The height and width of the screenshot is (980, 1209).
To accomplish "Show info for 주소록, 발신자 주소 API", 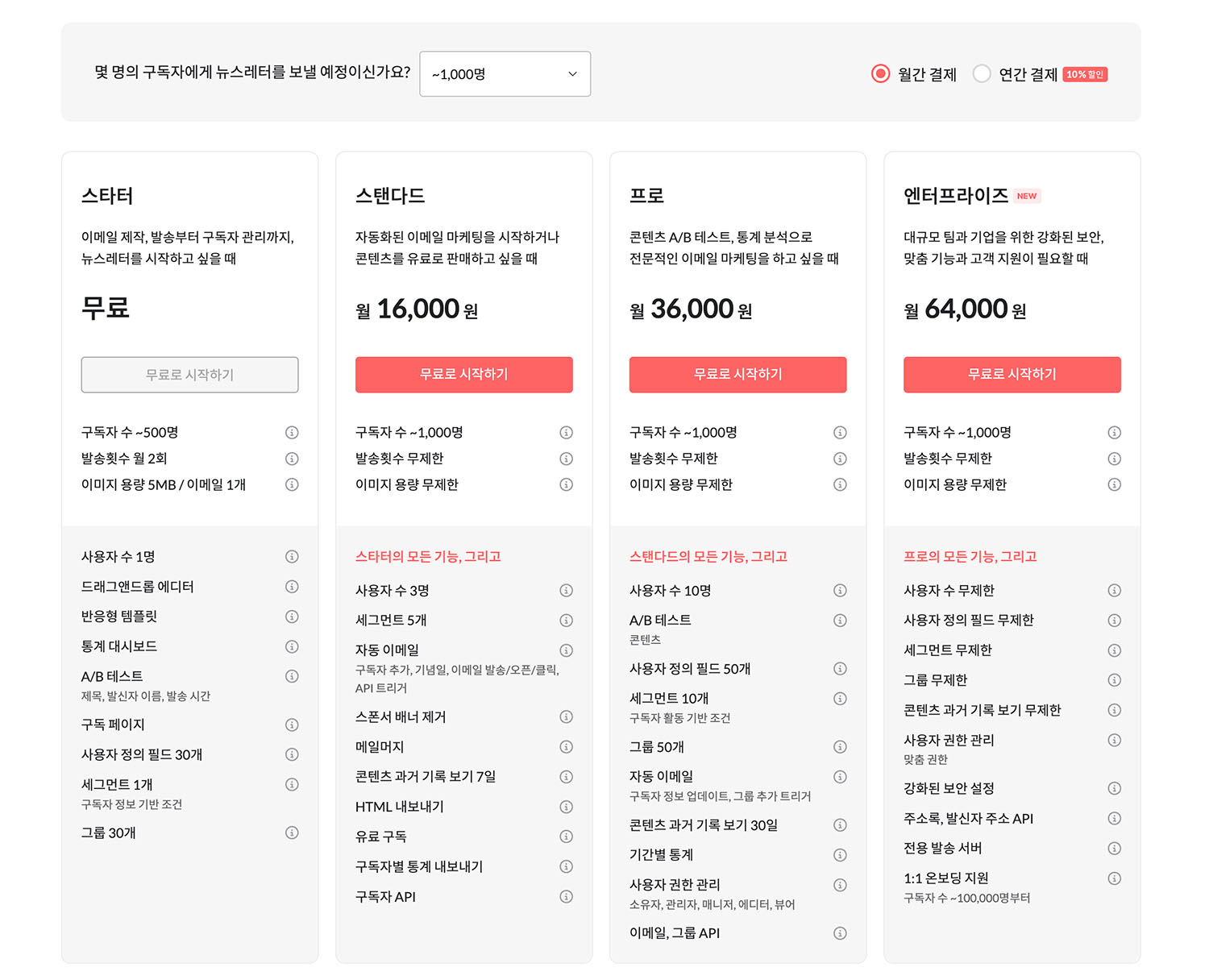I will click(x=1115, y=818).
